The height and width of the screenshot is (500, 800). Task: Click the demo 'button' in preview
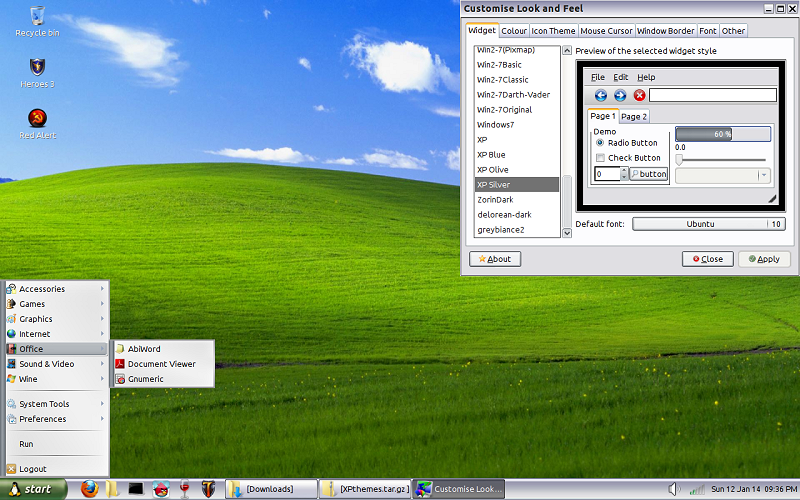click(648, 174)
